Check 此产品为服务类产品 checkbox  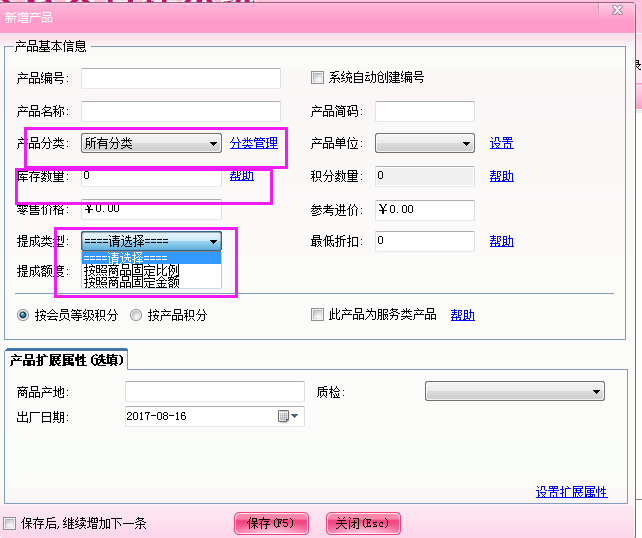pyautogui.click(x=317, y=314)
